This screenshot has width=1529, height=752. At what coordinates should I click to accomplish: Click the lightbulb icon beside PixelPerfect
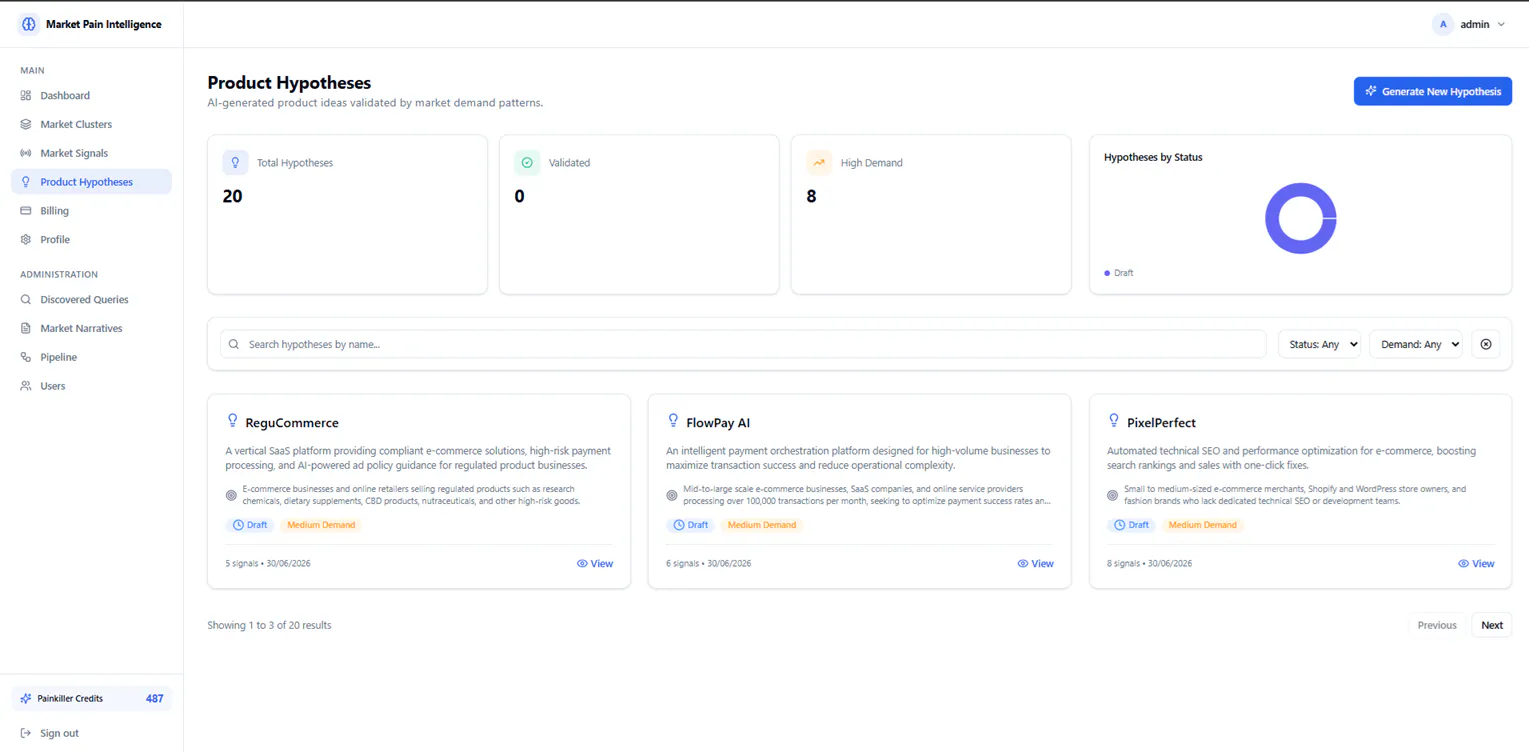point(1114,421)
